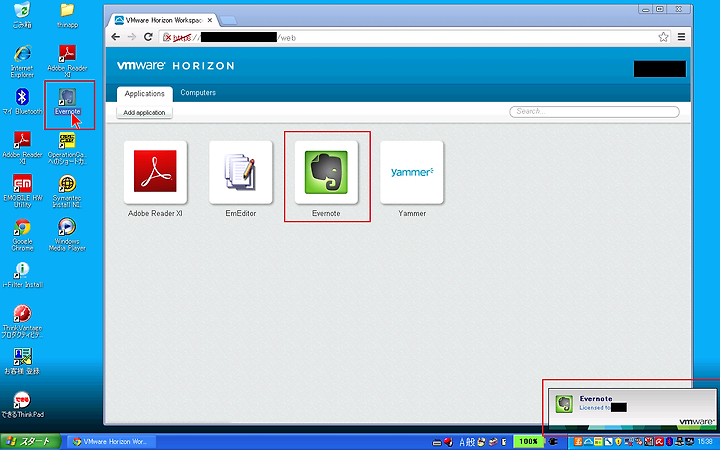Select the EMOBILE HW Utility icon

coord(22,191)
